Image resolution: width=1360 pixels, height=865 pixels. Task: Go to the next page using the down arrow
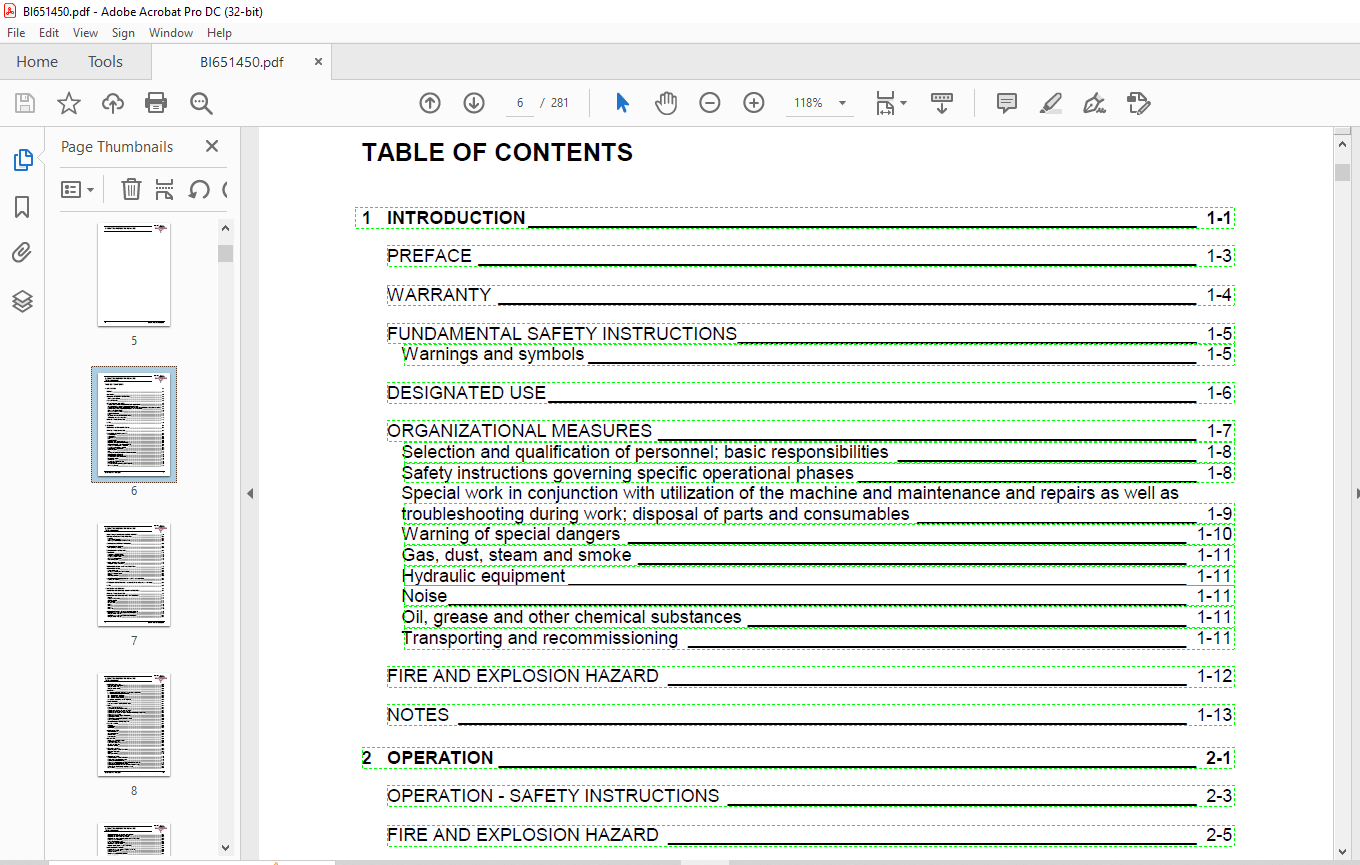(474, 103)
